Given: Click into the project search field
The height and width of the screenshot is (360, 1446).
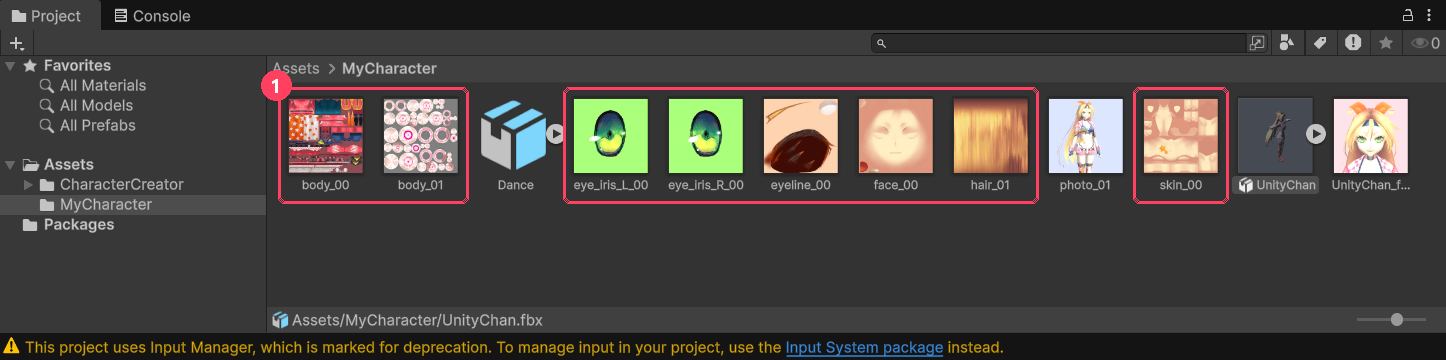Looking at the screenshot, I should (1058, 43).
